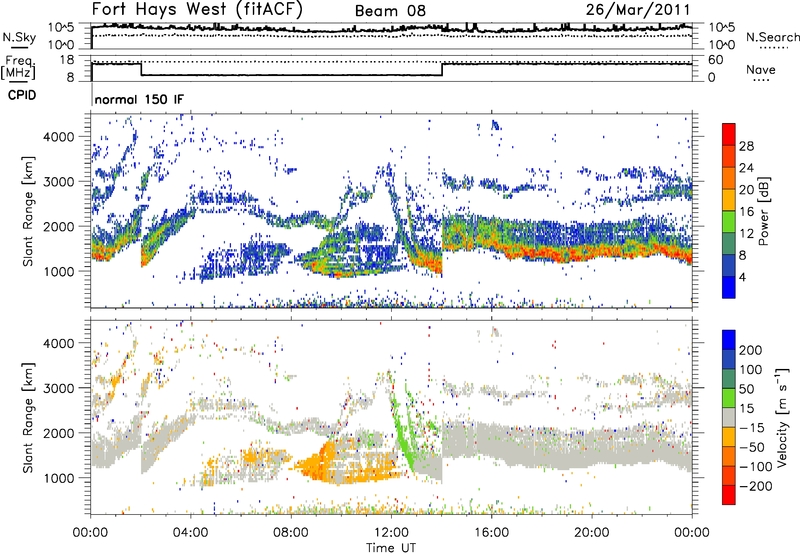Click the 'Velocity [m s⁻¹]' colorbar title
This screenshot has width=800, height=554.
(782, 417)
